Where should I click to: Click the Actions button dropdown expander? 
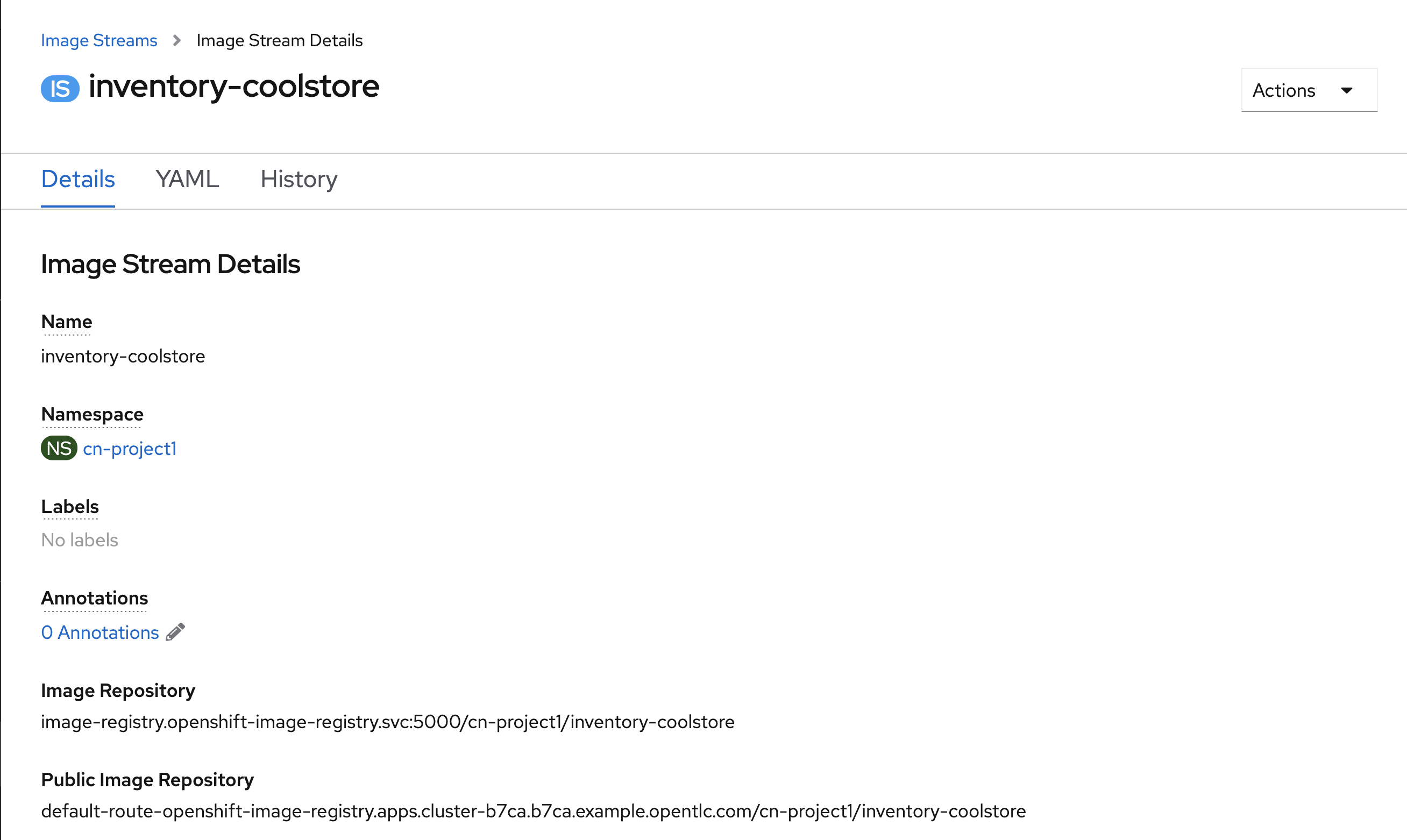[1348, 90]
